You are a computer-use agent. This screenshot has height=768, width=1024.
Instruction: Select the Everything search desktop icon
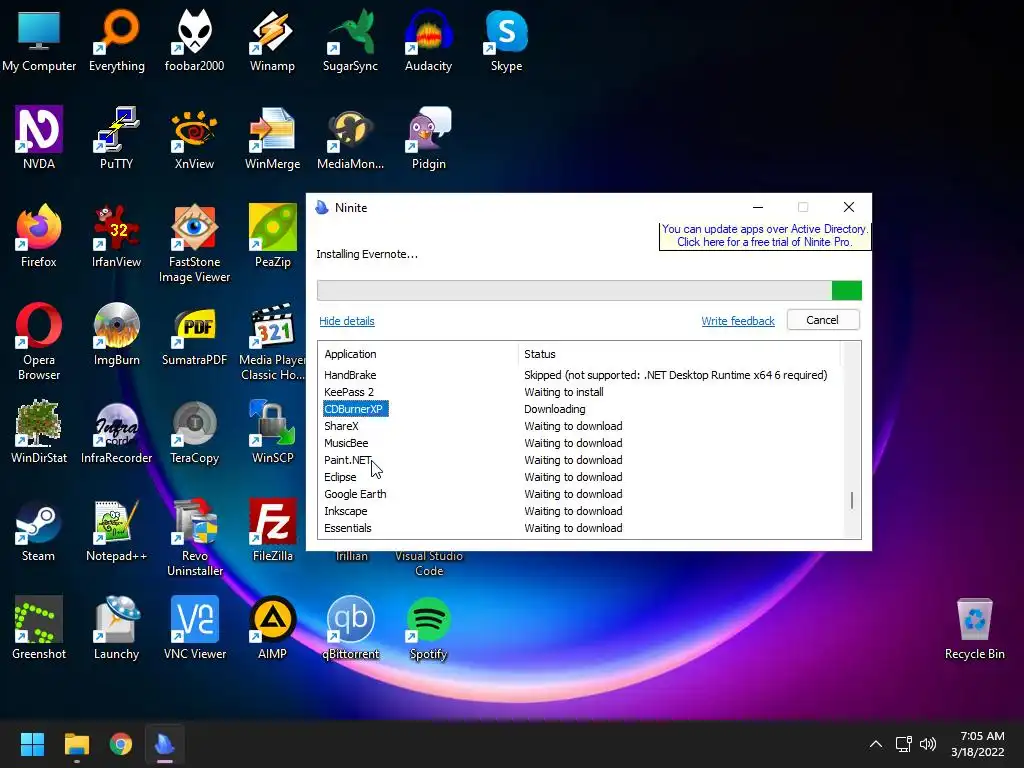coord(117,41)
